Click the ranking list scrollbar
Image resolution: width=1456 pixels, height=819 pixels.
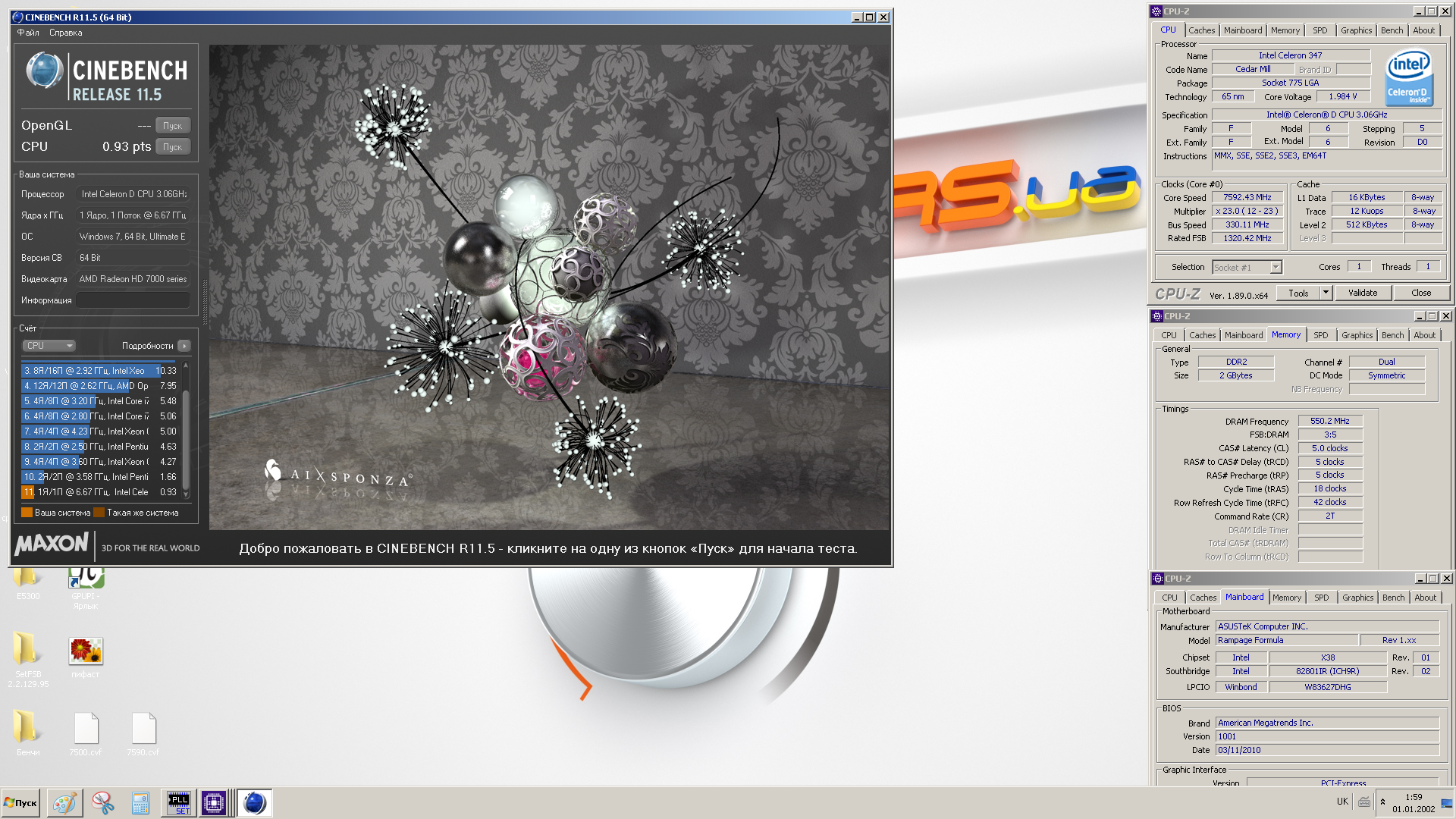[186, 430]
